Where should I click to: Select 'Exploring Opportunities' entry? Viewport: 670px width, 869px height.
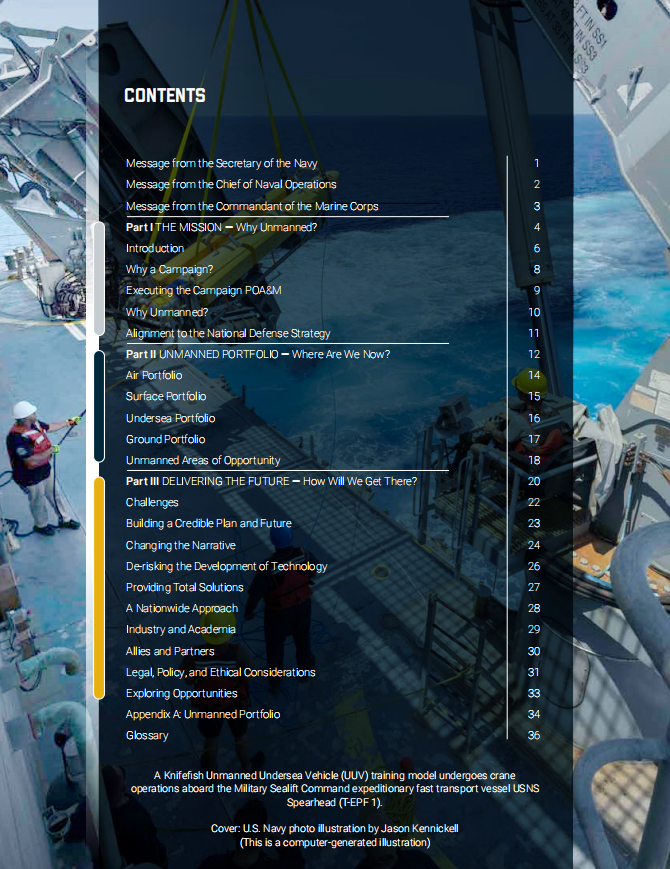(181, 693)
